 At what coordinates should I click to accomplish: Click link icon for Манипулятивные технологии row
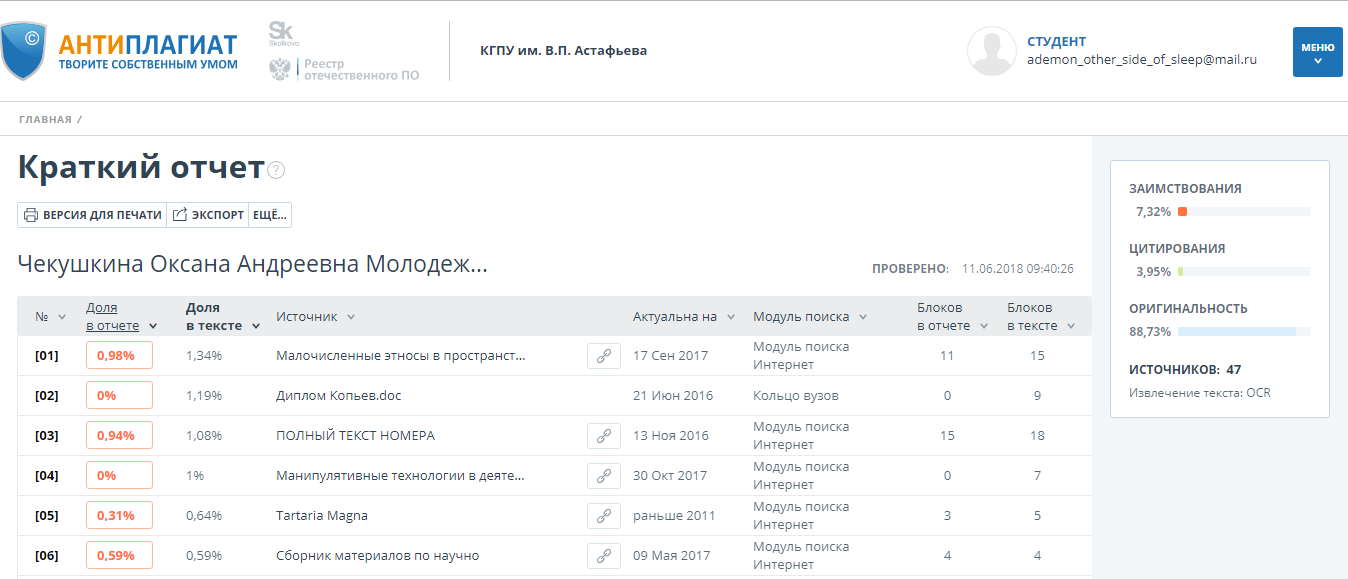603,476
